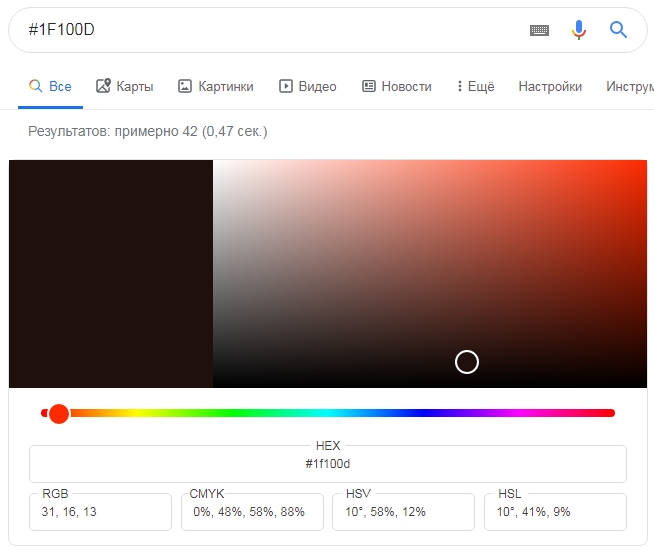Click the on-screen keyboard icon

point(539,30)
